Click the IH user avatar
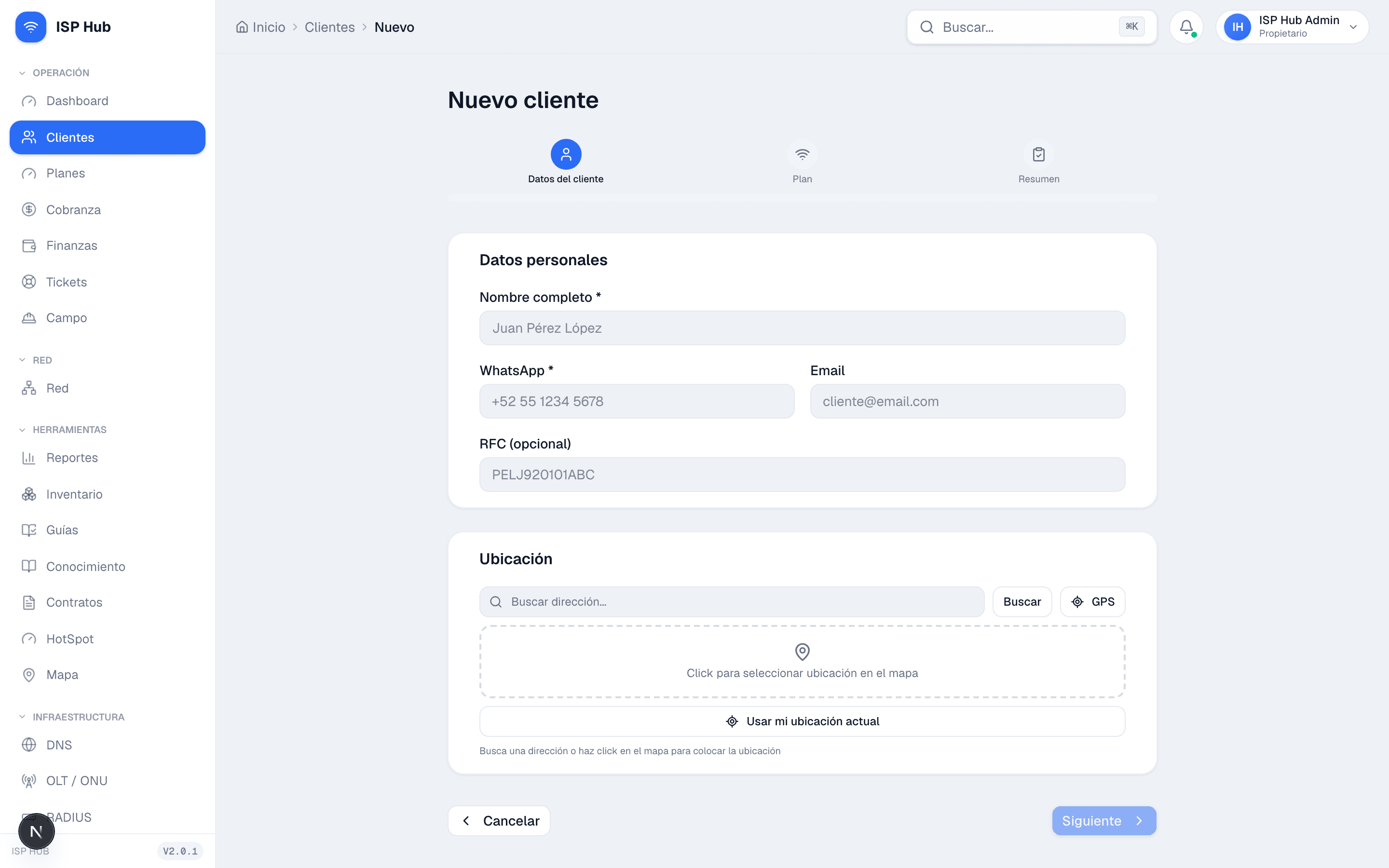The image size is (1389, 868). coord(1238,27)
